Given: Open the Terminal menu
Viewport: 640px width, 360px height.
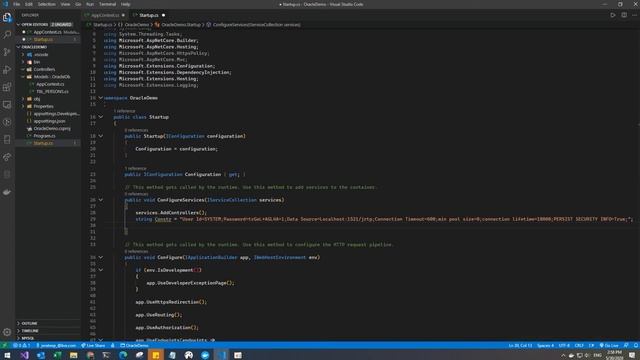Looking at the screenshot, I should click(x=107, y=4).
